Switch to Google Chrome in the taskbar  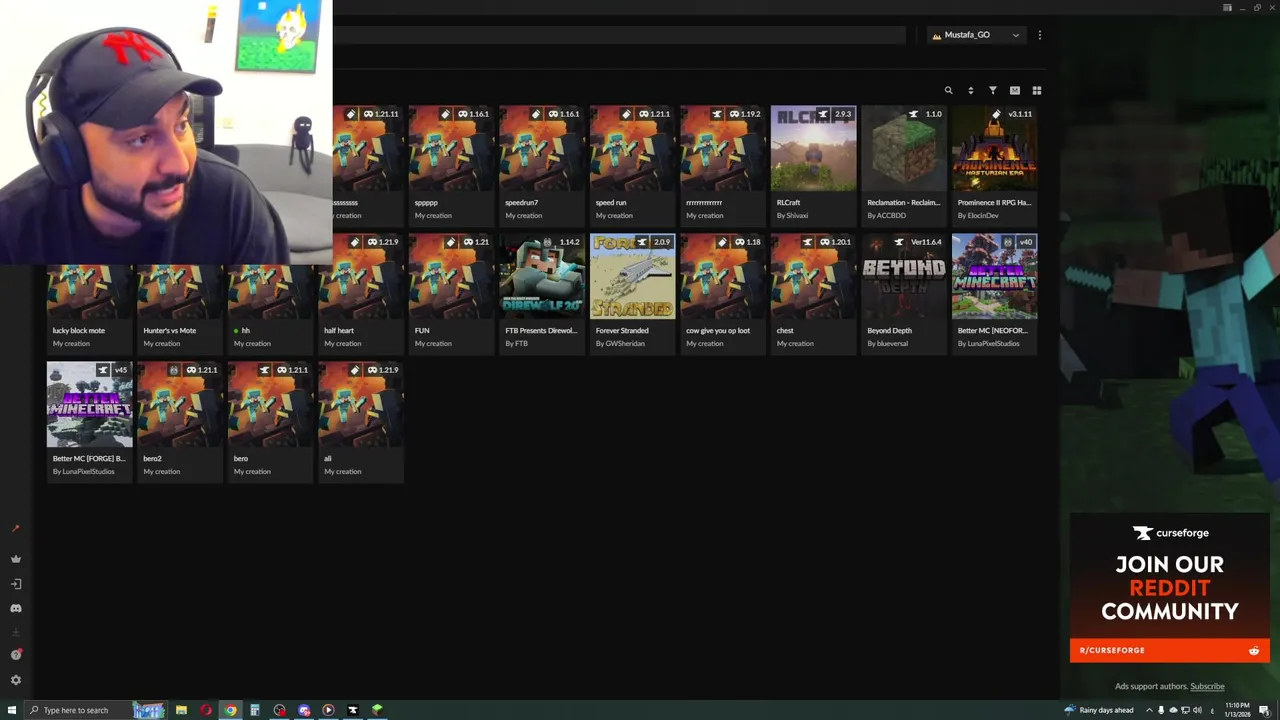(230, 710)
